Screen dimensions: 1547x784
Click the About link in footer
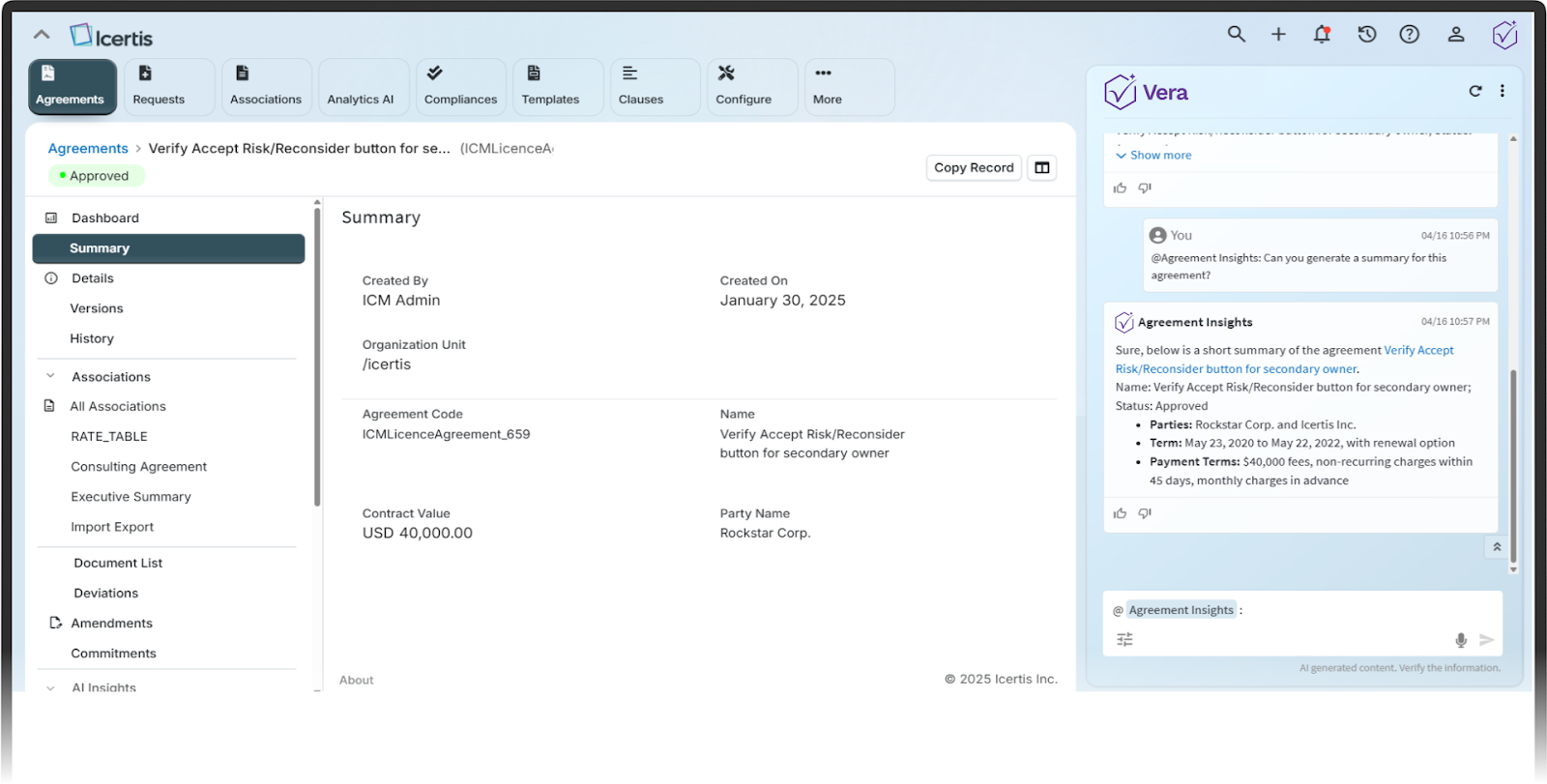coord(356,681)
